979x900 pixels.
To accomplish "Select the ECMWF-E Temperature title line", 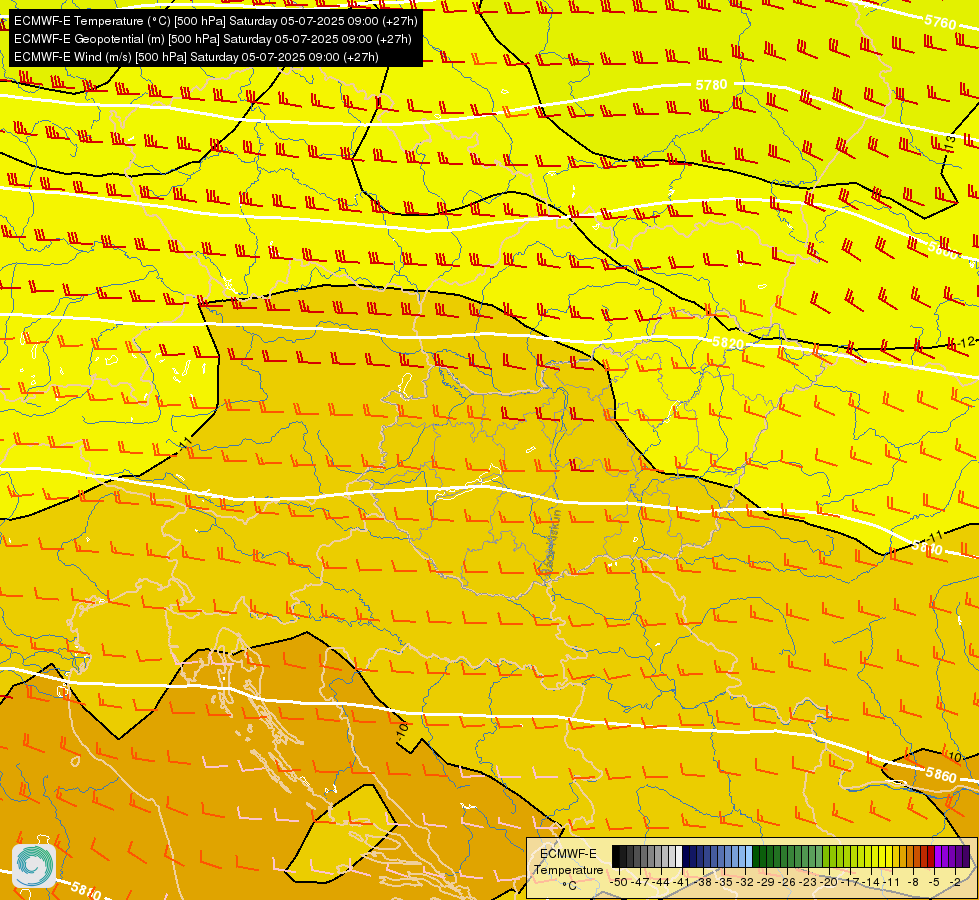I will 215,21.
